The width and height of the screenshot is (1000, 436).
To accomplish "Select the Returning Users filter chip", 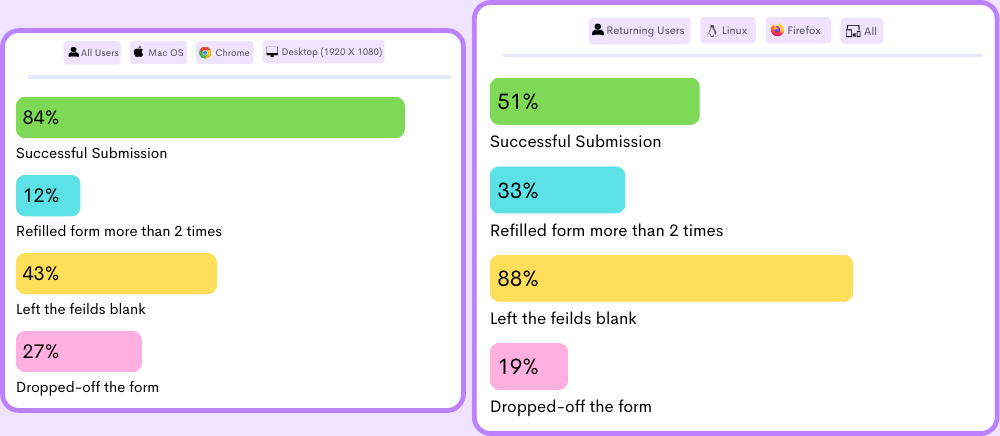I will click(640, 31).
